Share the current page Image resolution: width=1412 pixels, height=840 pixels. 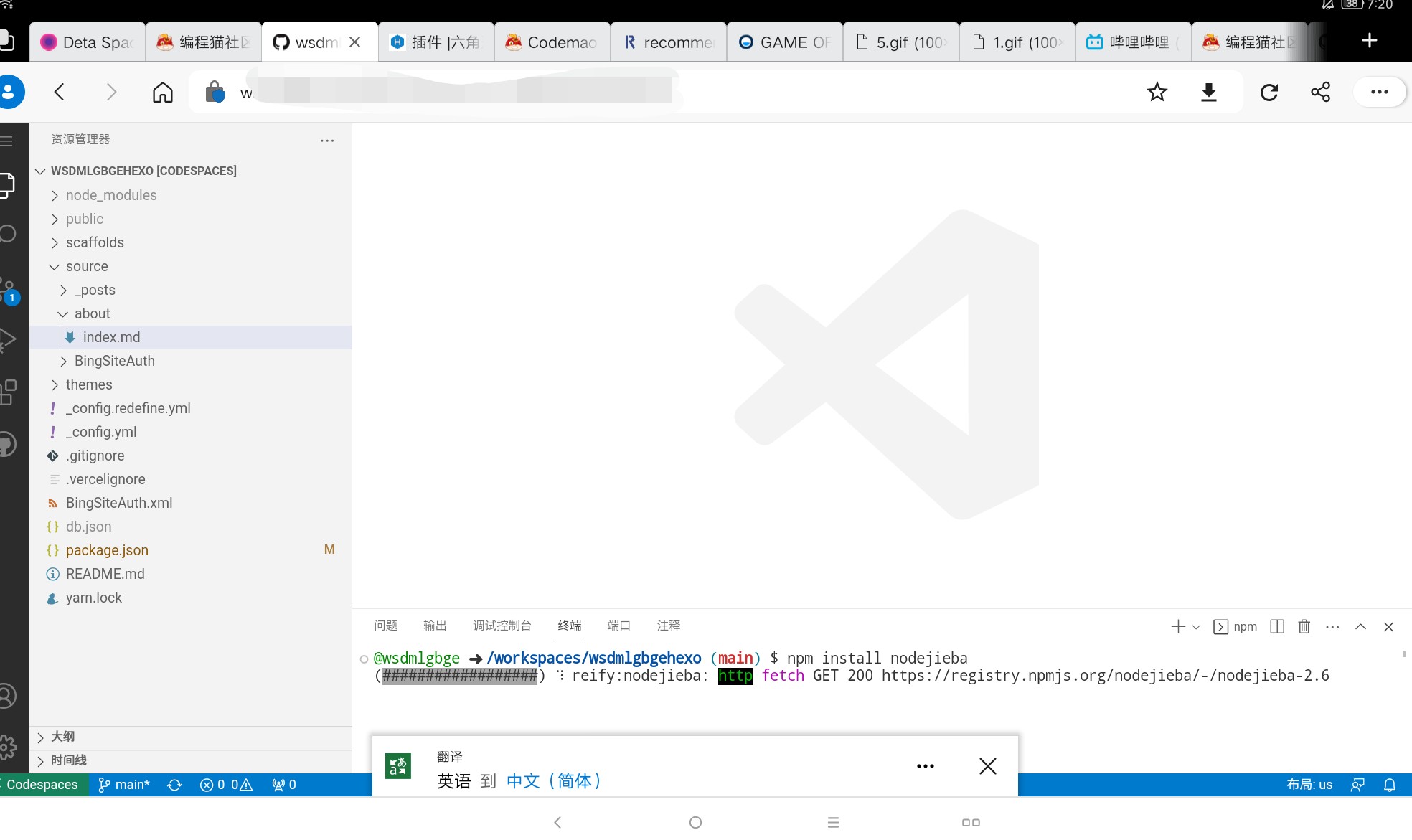point(1320,92)
